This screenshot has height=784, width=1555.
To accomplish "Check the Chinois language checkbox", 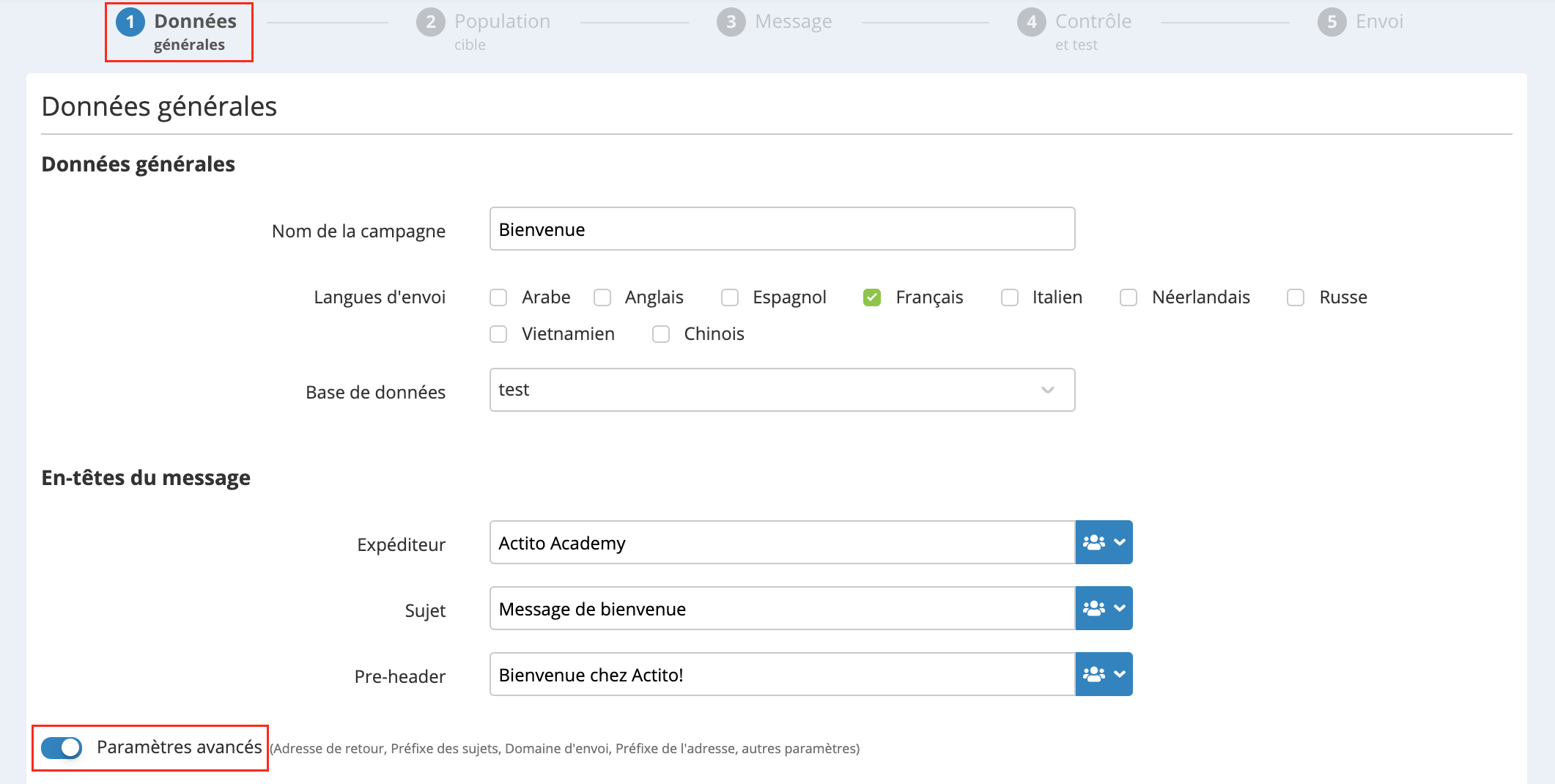I will (661, 334).
